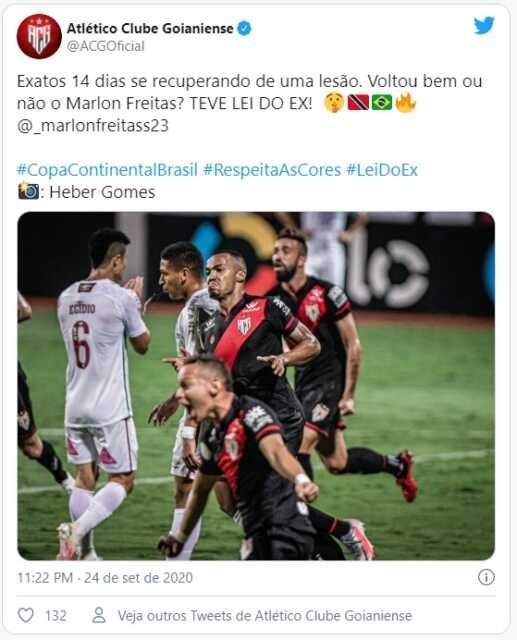
Task: Click the surprised face emoji
Action: pyautogui.click(x=334, y=102)
